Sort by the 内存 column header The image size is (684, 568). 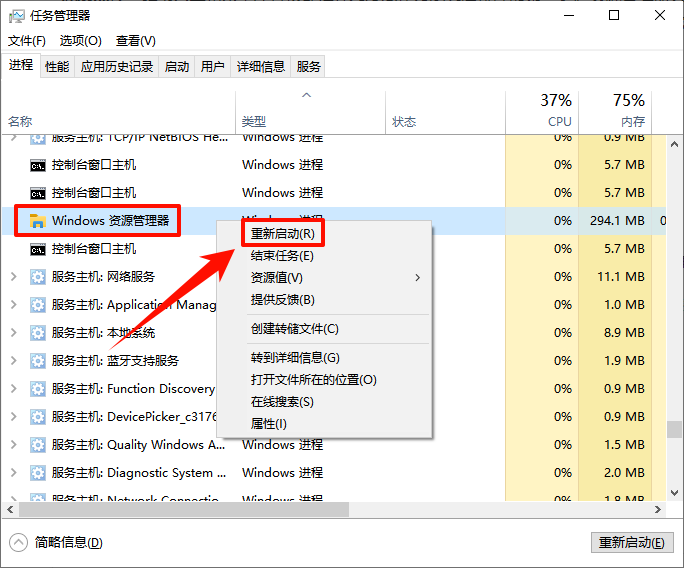pos(633,121)
